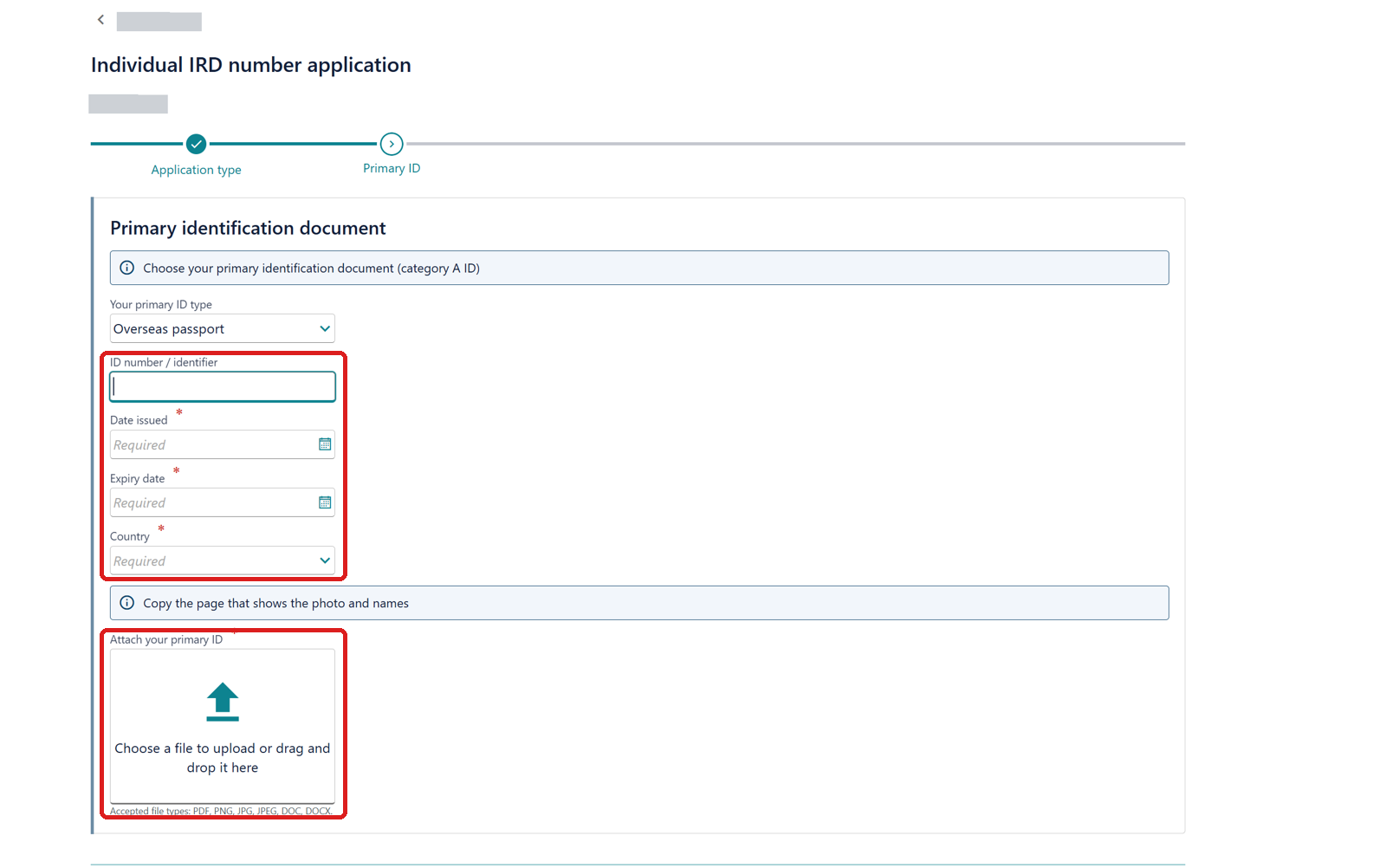Image resolution: width=1386 pixels, height=868 pixels.
Task: Click the 'Attach your primary ID' label
Action: [166, 639]
